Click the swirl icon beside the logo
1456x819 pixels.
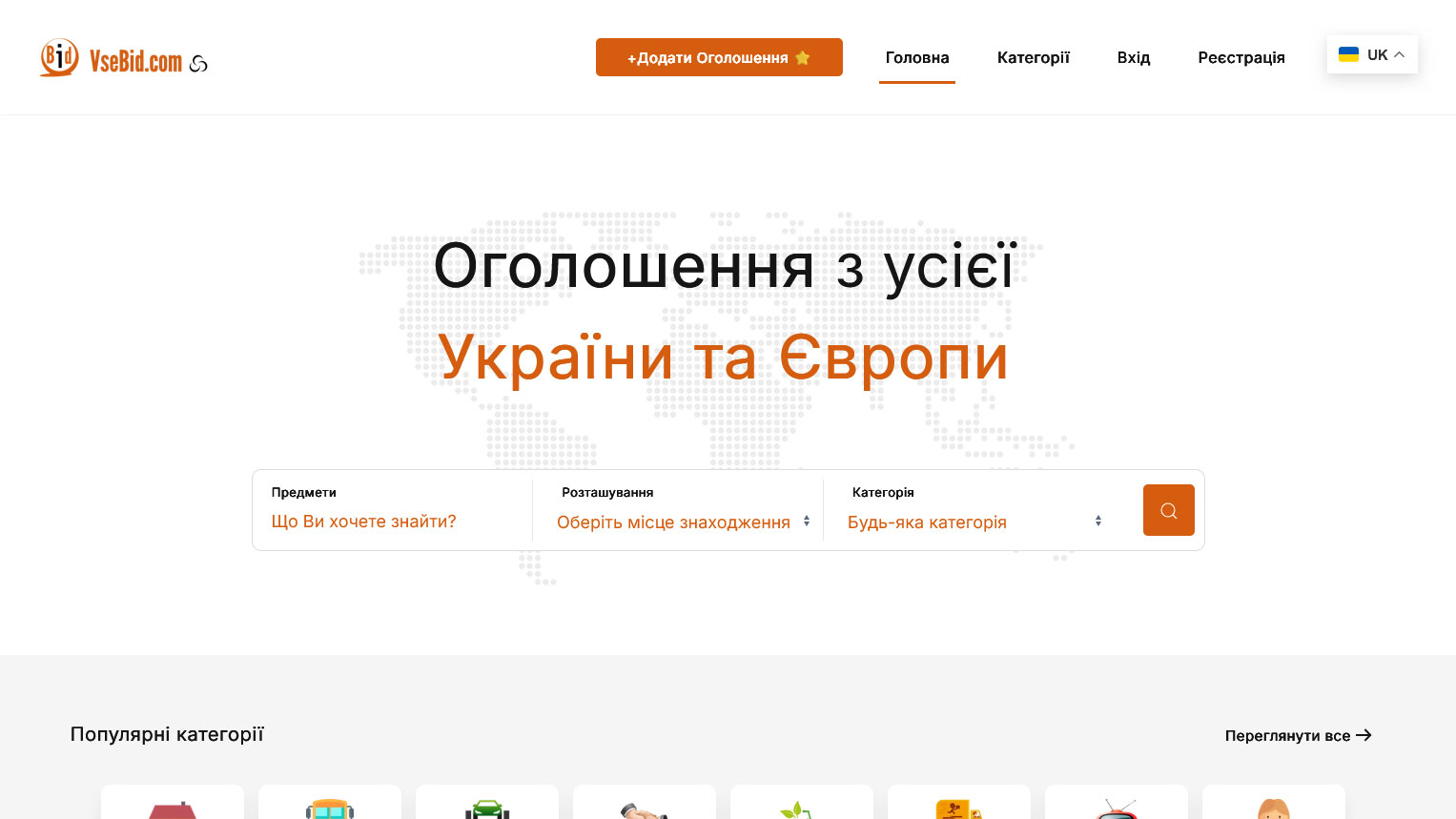point(198,64)
